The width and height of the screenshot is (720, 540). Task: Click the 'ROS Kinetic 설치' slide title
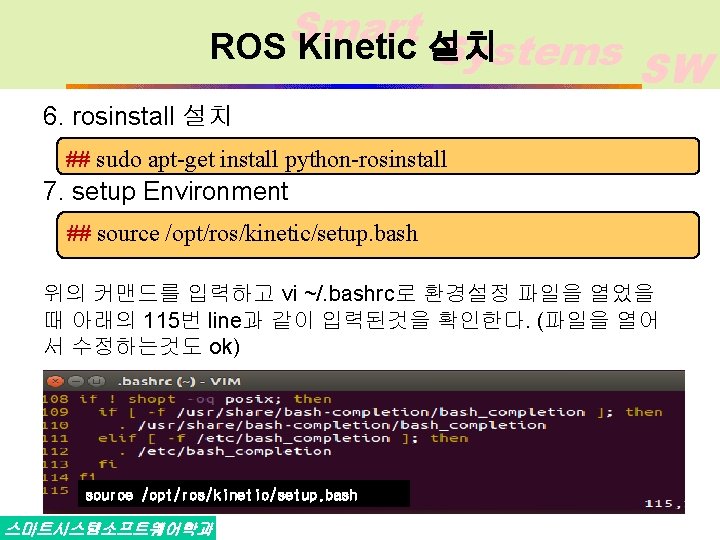[x=352, y=46]
